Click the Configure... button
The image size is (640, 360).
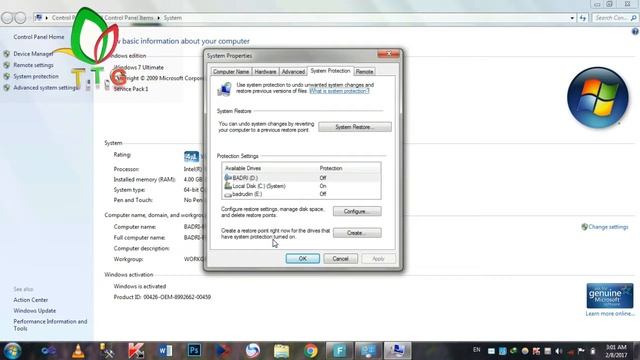pos(357,211)
